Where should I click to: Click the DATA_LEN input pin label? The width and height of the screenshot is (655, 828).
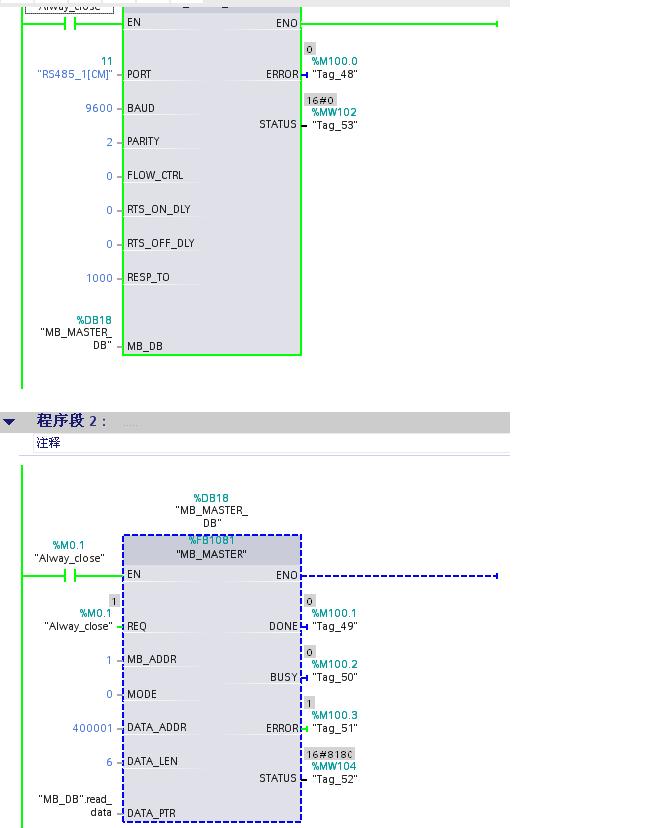pos(152,761)
